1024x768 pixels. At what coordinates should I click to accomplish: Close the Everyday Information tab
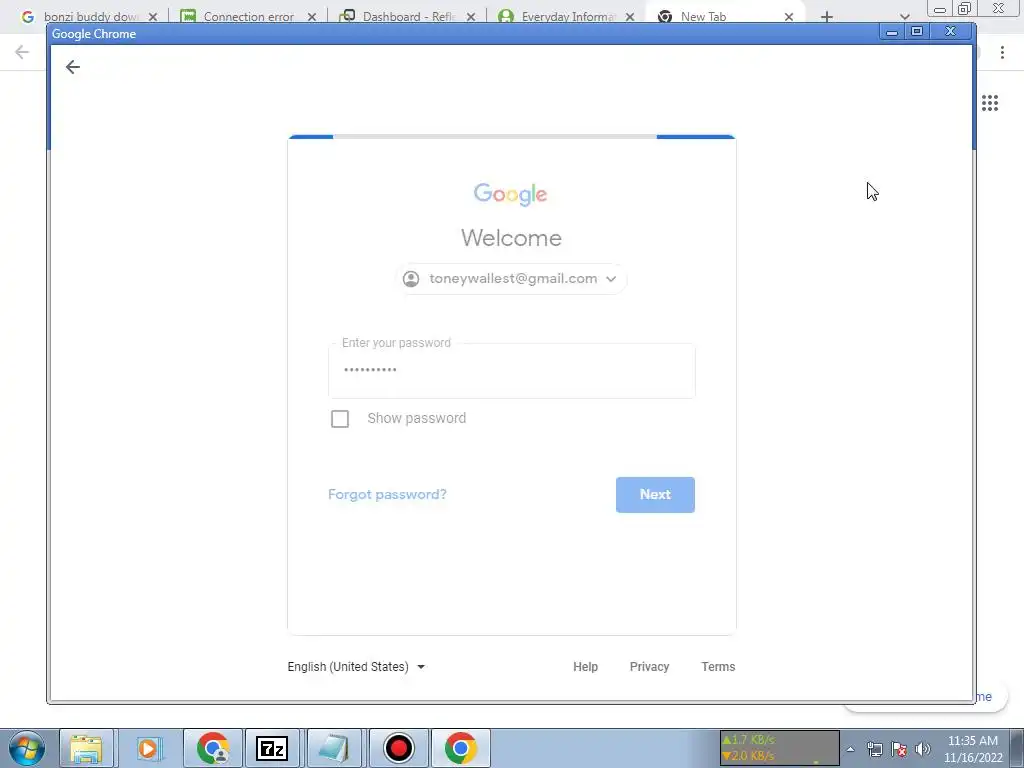[x=630, y=16]
